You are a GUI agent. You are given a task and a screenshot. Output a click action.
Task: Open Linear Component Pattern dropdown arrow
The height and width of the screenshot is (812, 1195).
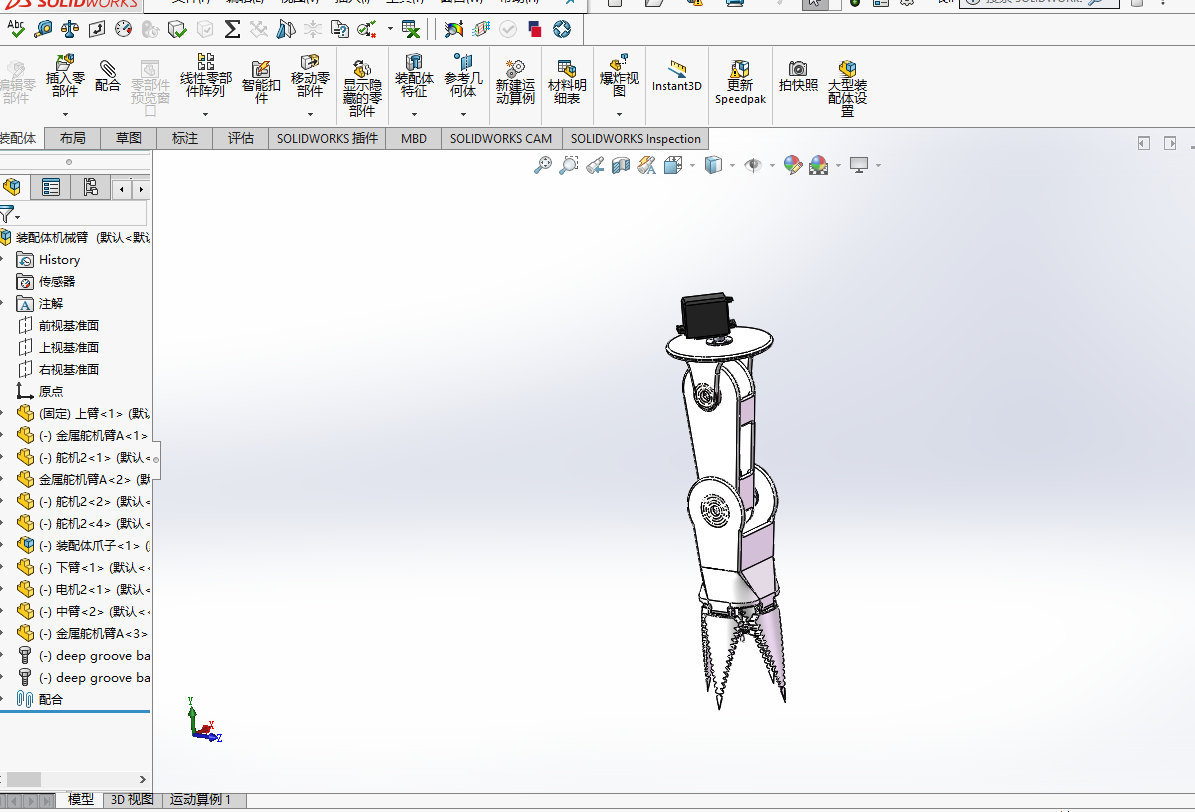(205, 114)
